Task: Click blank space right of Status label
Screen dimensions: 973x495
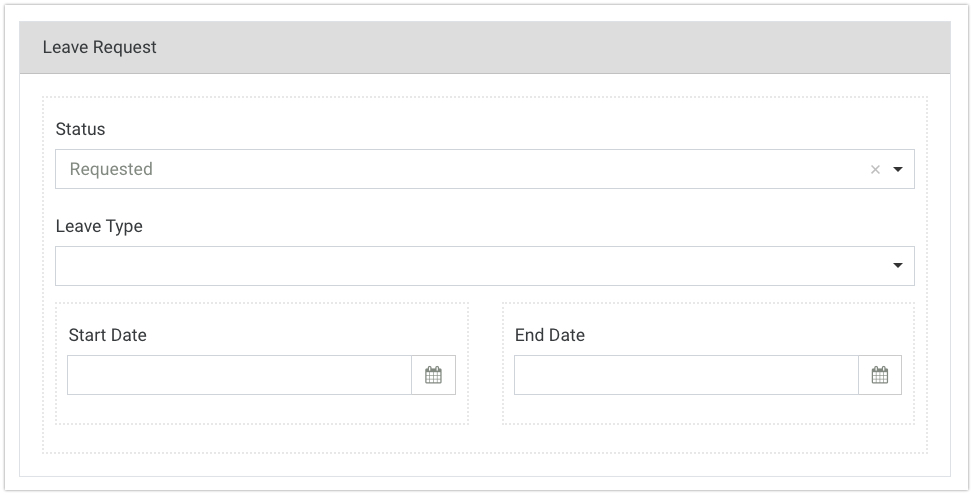Action: (x=500, y=129)
